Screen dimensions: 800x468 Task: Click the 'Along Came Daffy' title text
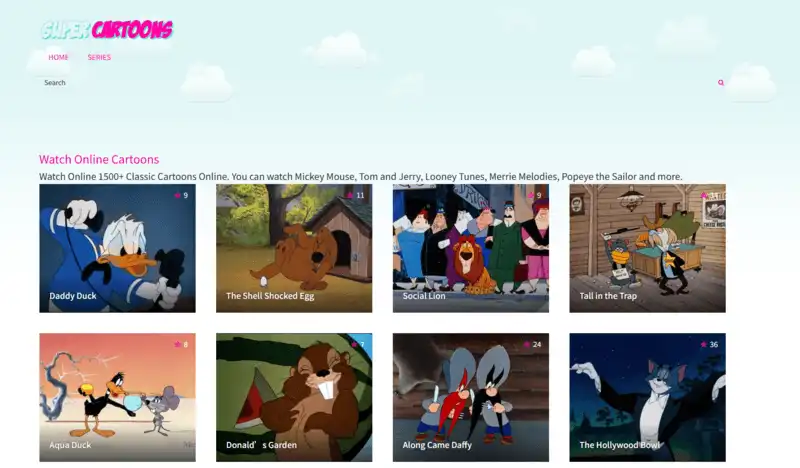pyautogui.click(x=437, y=445)
